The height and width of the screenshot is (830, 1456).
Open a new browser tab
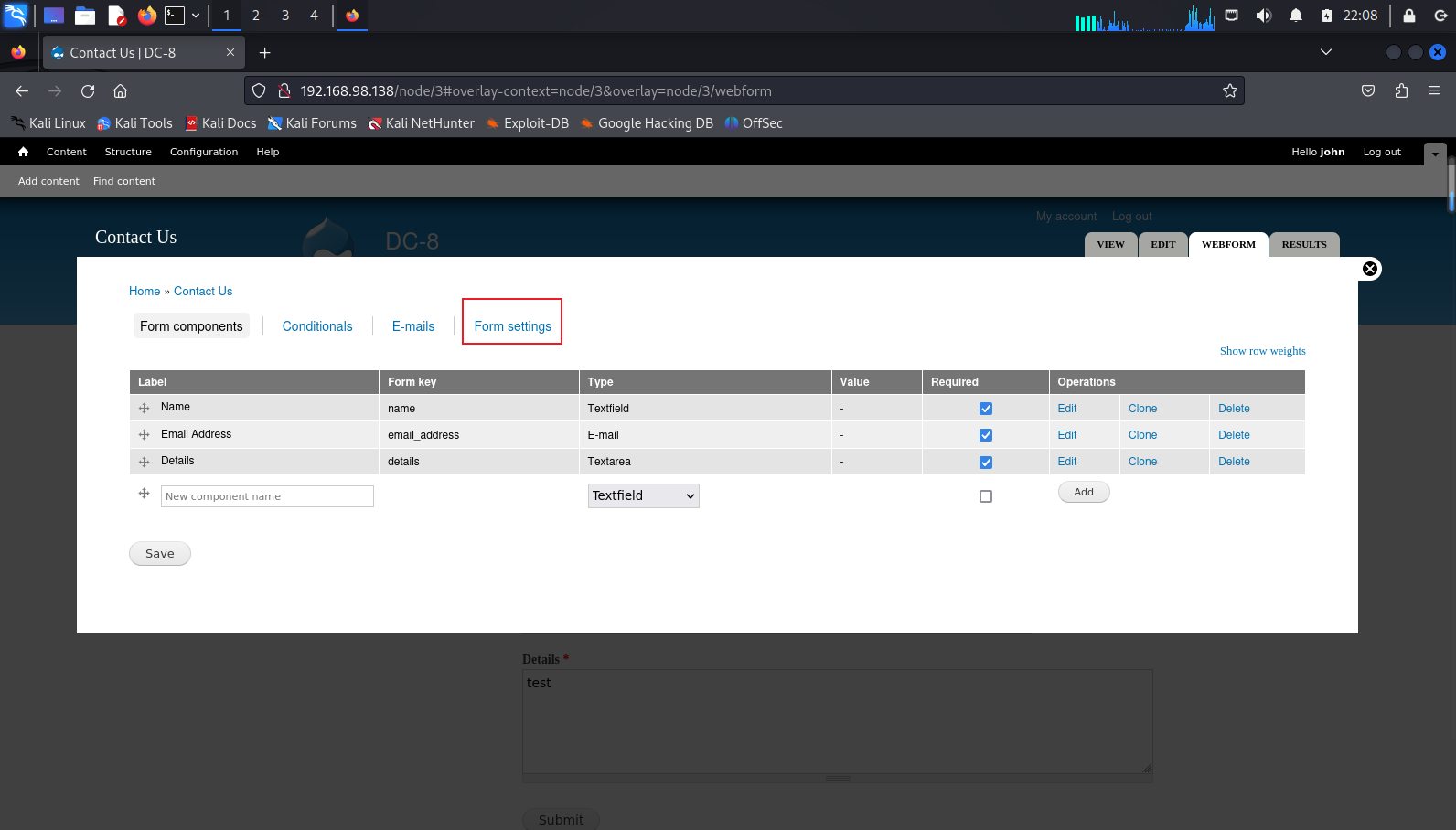(x=264, y=53)
